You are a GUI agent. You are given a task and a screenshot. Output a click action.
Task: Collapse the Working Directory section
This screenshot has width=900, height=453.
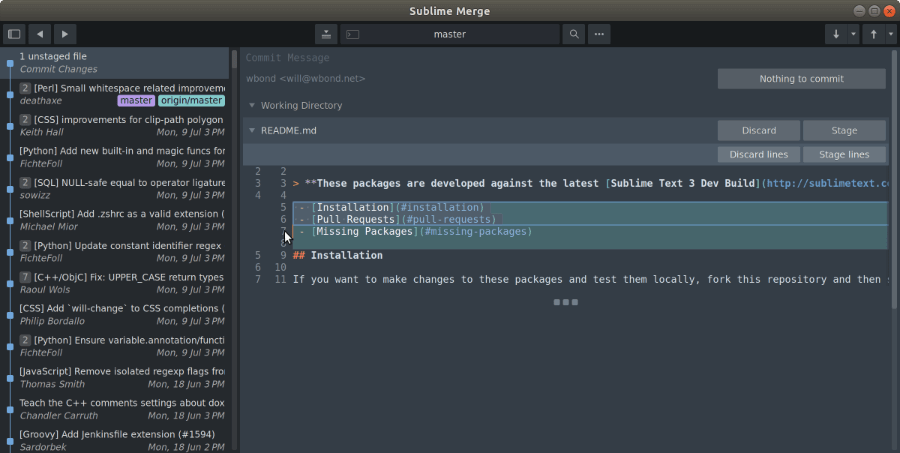[x=250, y=105]
